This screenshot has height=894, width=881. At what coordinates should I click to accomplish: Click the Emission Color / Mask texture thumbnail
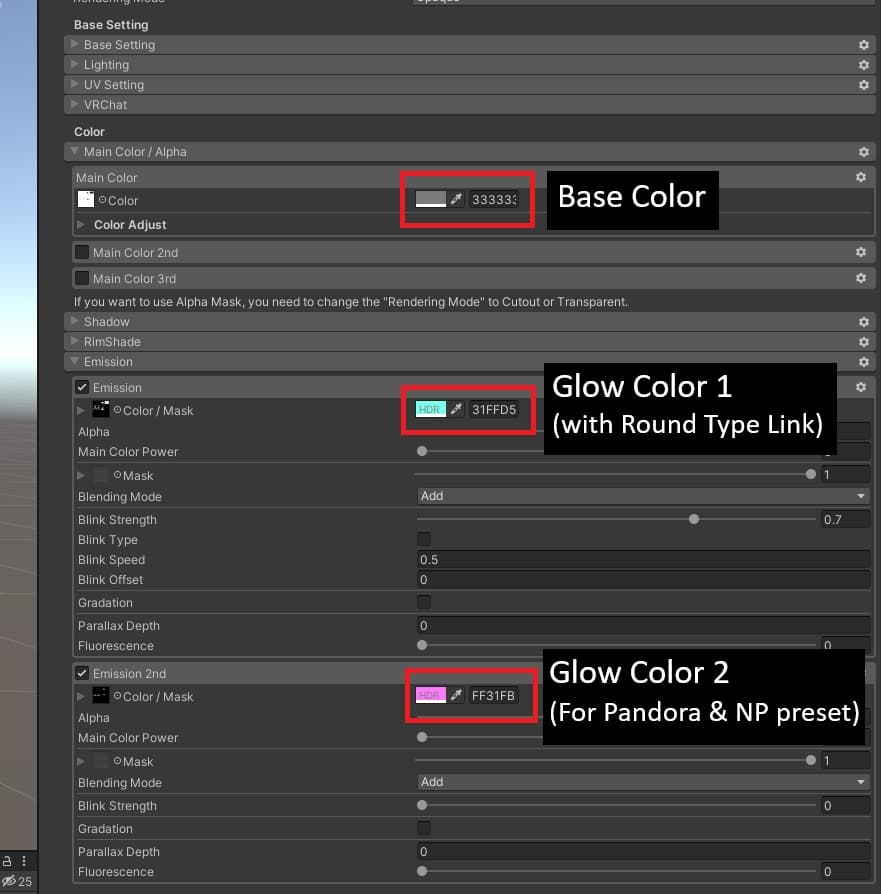pyautogui.click(x=100, y=409)
